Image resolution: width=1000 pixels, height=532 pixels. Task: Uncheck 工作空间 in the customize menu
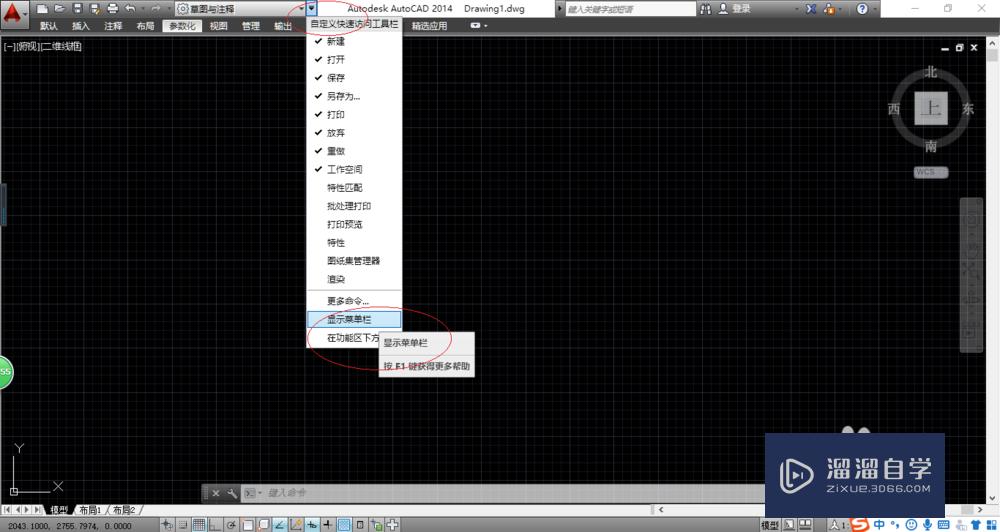[354, 170]
